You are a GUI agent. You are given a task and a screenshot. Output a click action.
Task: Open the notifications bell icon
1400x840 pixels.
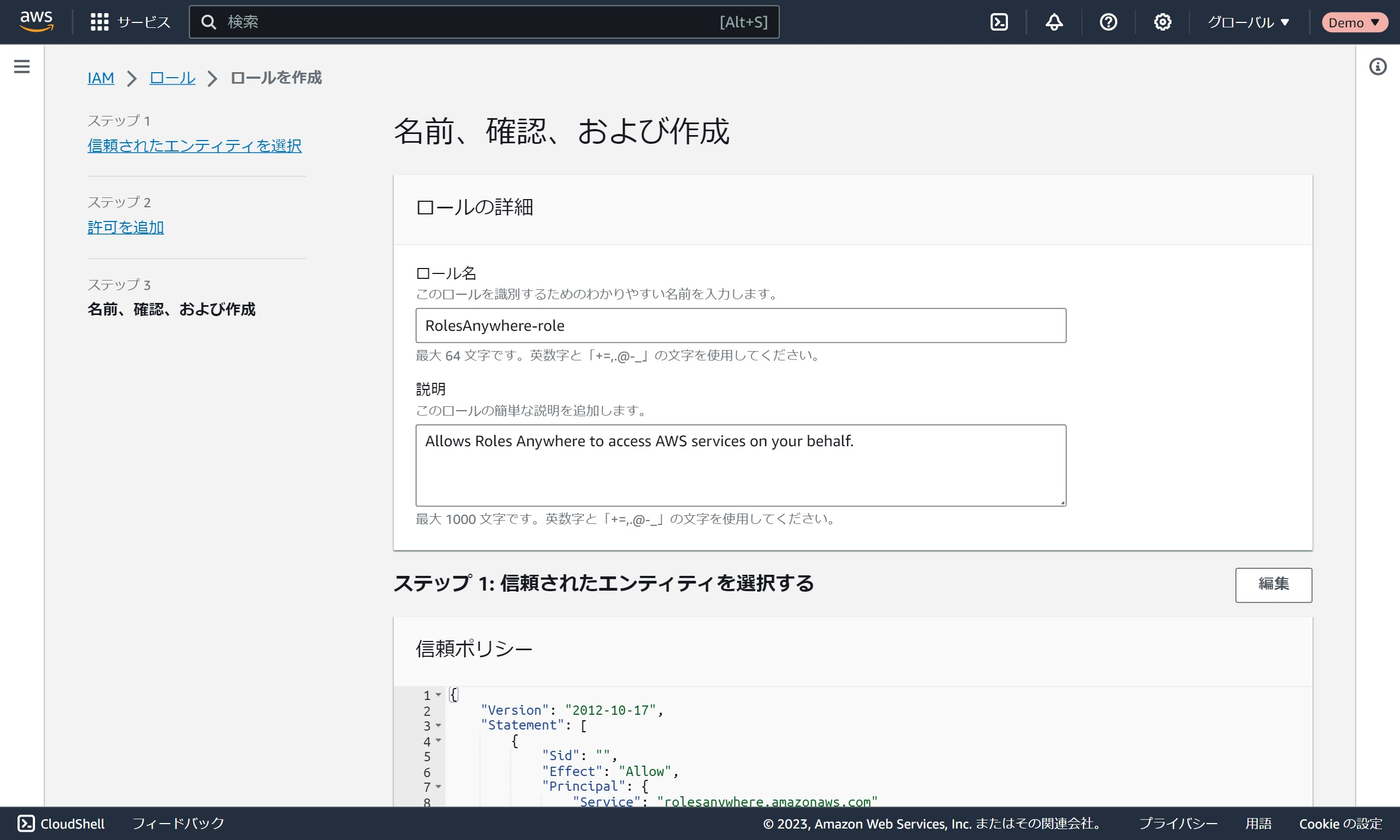tap(1054, 22)
